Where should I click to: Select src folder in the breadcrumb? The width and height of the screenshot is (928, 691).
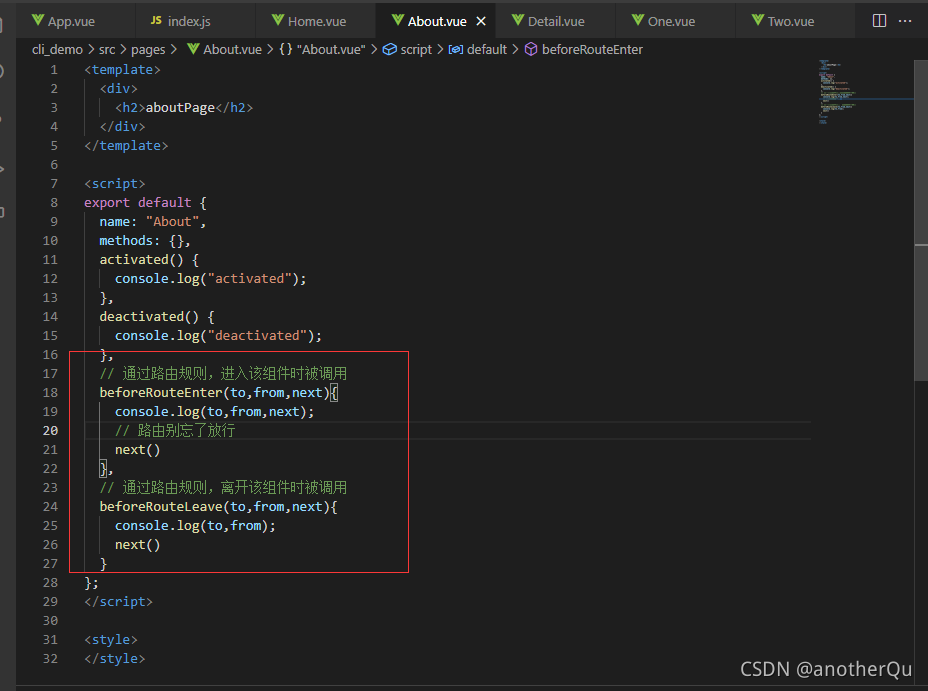pyautogui.click(x=107, y=50)
